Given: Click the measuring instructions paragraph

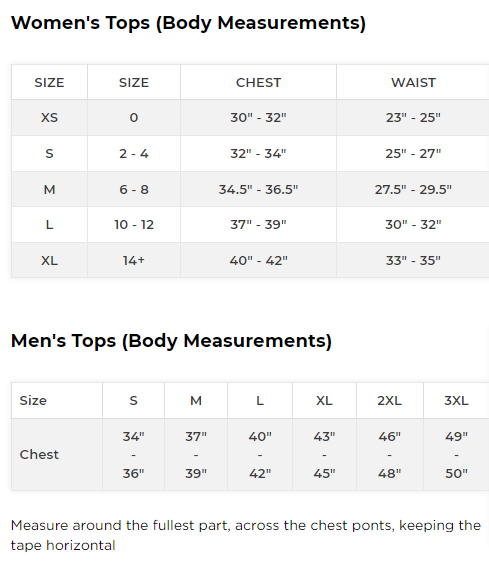Looking at the screenshot, I should coord(246,535).
